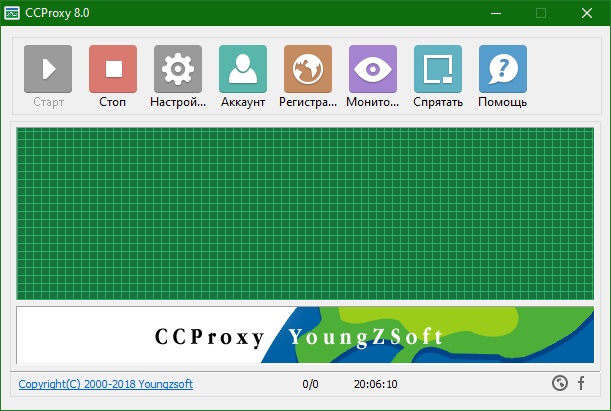
Task: Open help via the Помощь question icon
Action: [x=503, y=69]
